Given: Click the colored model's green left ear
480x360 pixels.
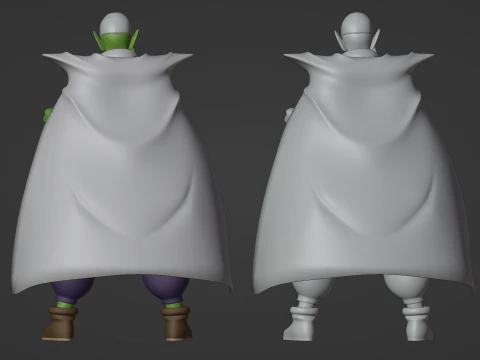Looking at the screenshot, I should [x=97, y=41].
